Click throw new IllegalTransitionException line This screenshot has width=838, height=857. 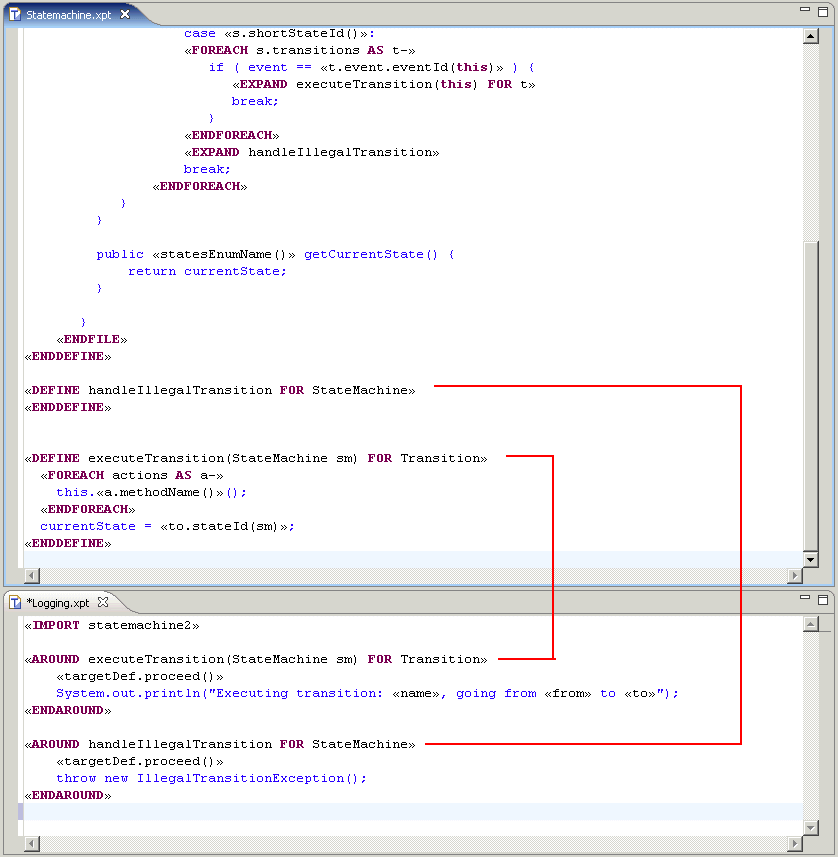coord(211,778)
